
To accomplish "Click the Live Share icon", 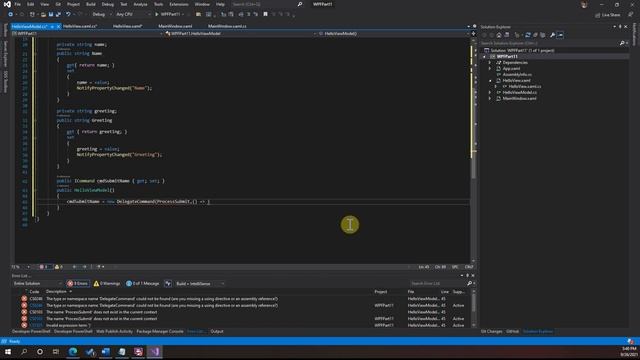I will pos(598,15).
